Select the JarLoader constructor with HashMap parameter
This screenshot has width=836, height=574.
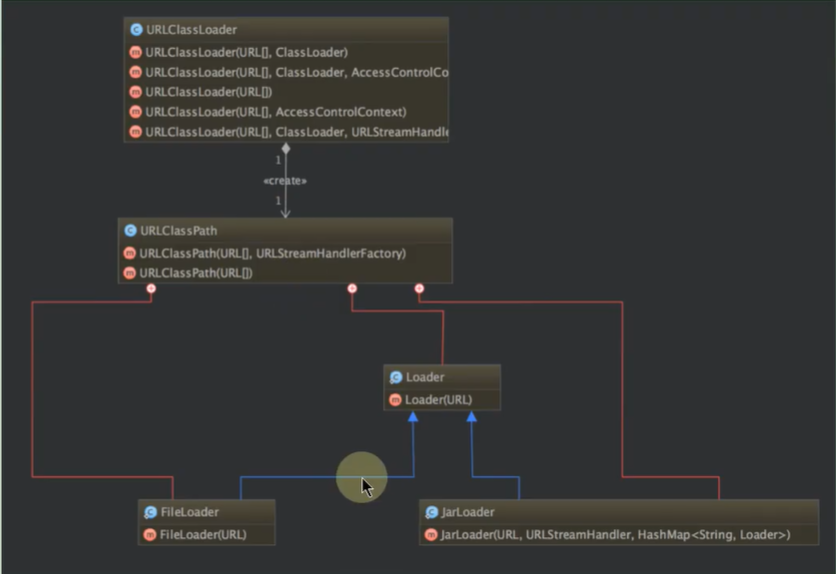click(x=615, y=535)
